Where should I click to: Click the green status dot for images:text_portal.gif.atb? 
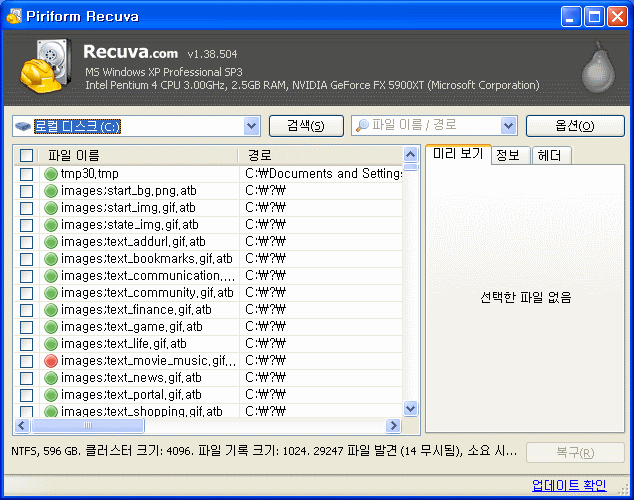51,395
